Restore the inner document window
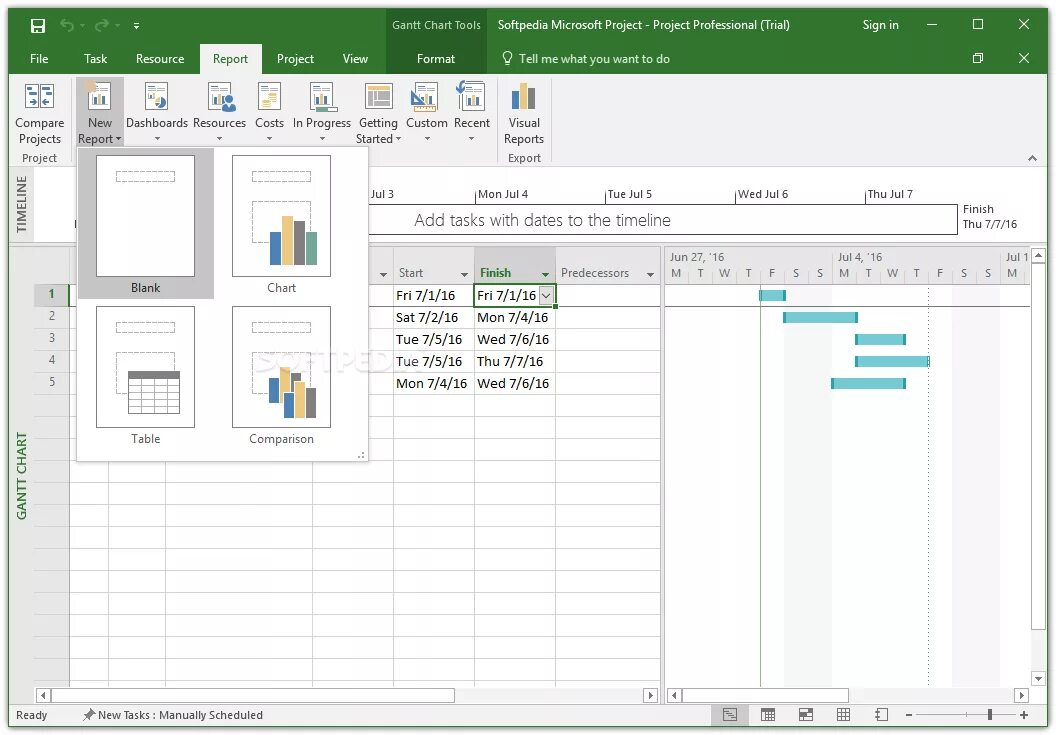1056x735 pixels. (978, 59)
